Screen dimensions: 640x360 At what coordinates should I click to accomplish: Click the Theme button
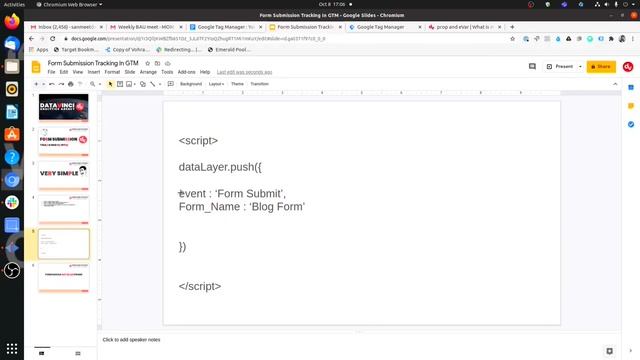[x=237, y=84]
